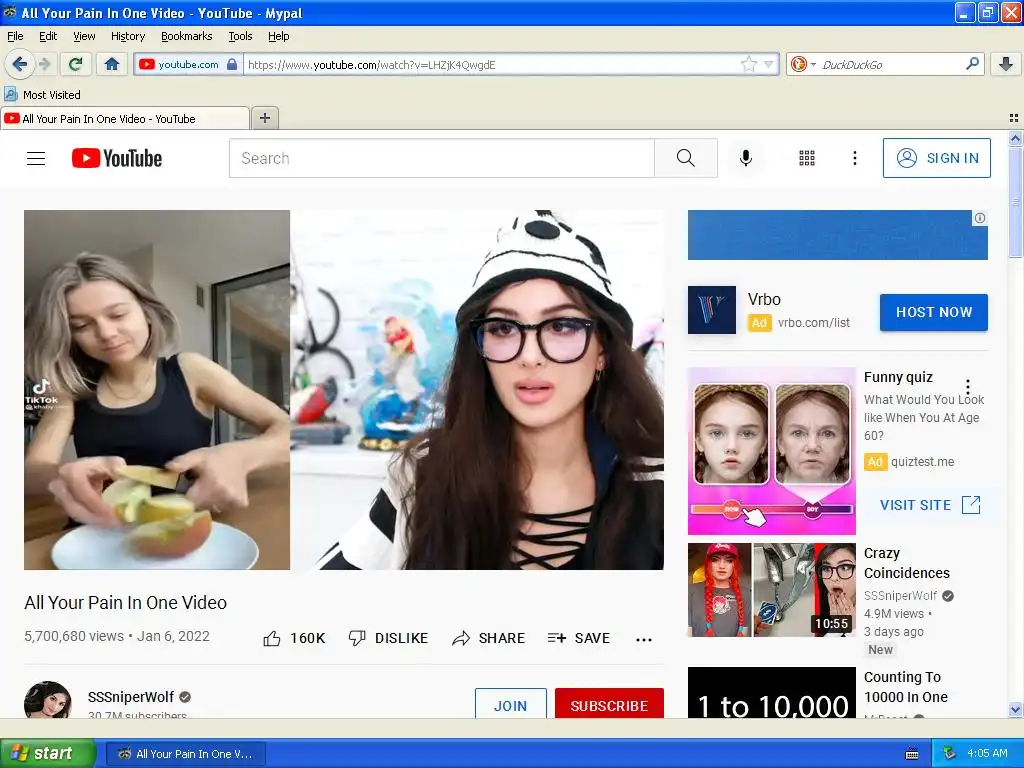
Task: Click the YouTube search magnifier button
Action: pos(686,158)
